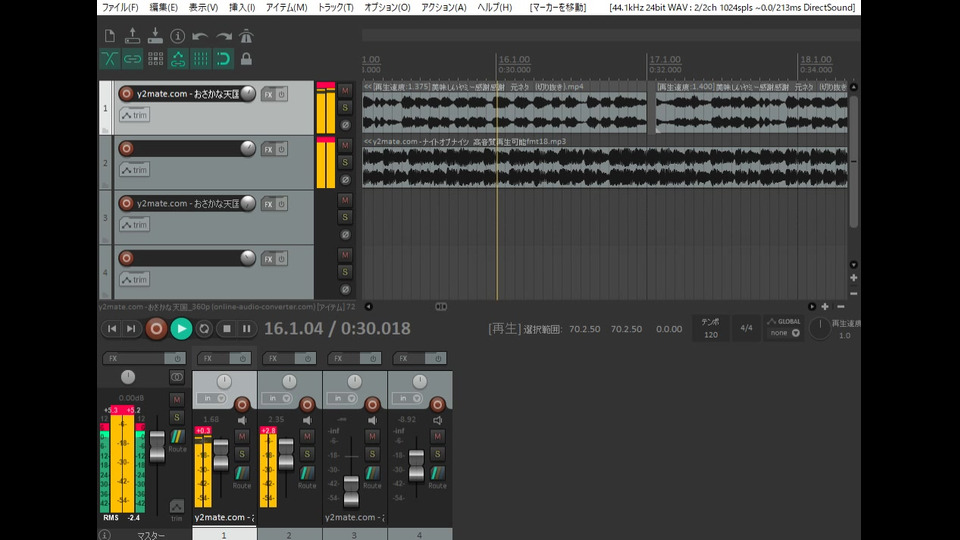Toggle the lock icon in the toolbar

point(246,59)
